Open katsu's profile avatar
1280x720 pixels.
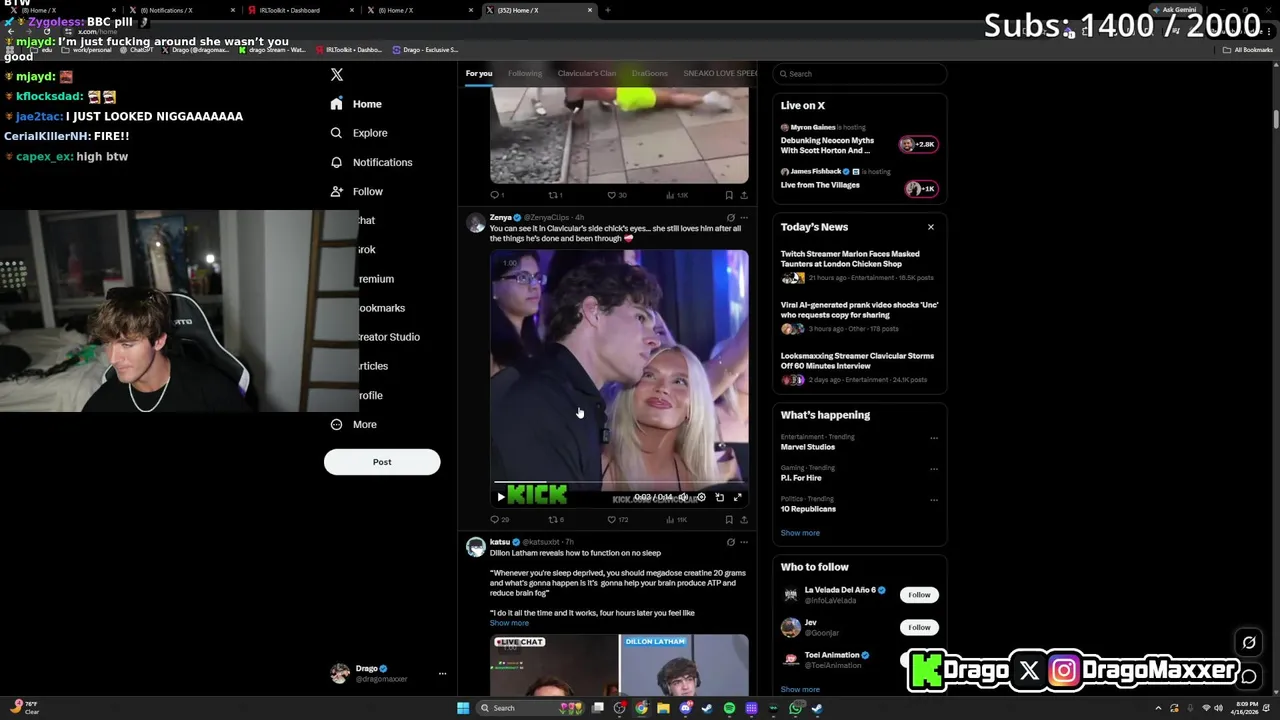tap(476, 546)
